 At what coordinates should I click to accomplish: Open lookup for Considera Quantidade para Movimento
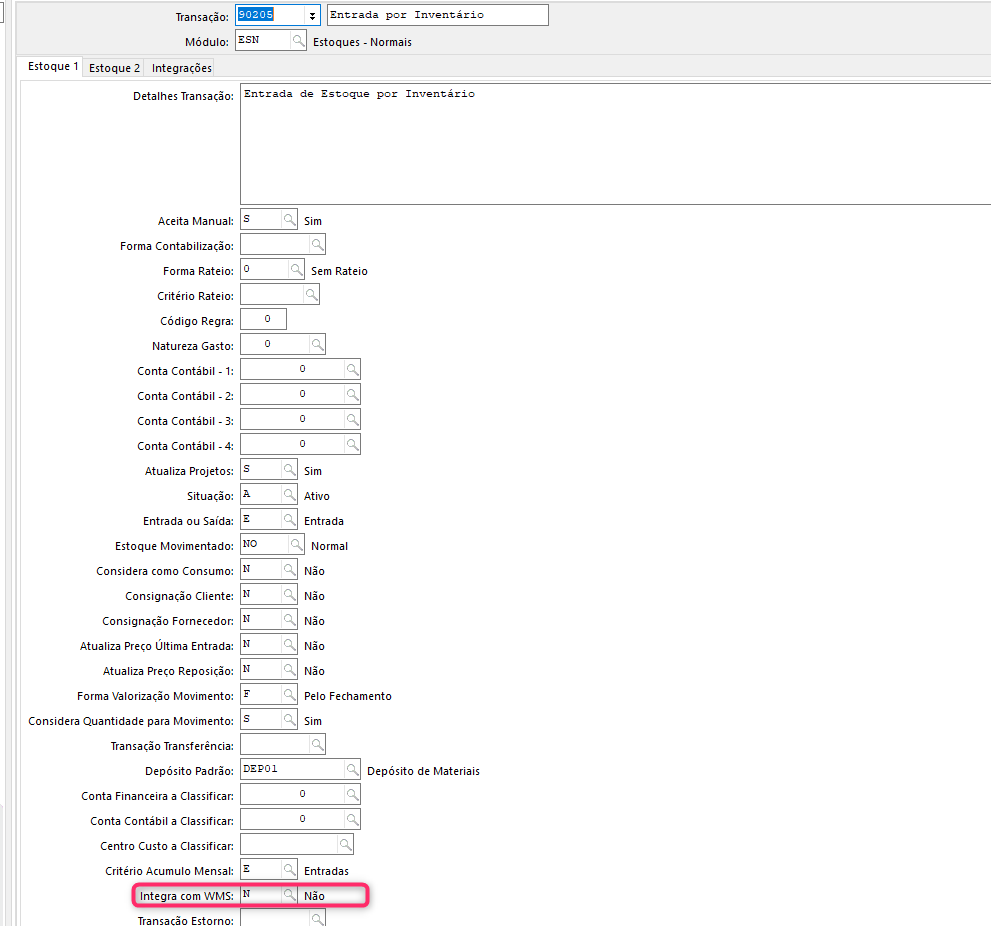pyautogui.click(x=289, y=719)
